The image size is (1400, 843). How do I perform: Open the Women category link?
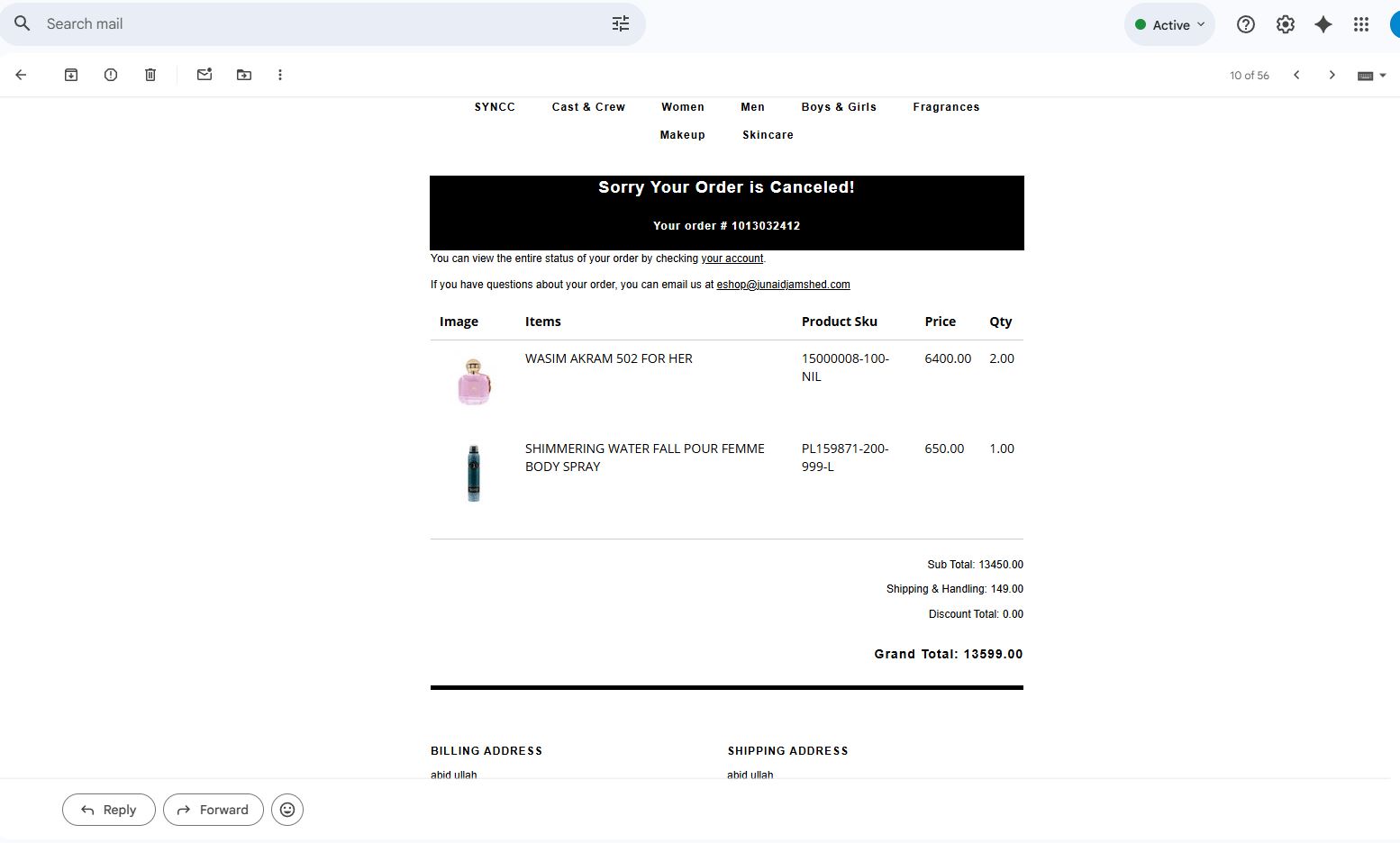coord(683,107)
